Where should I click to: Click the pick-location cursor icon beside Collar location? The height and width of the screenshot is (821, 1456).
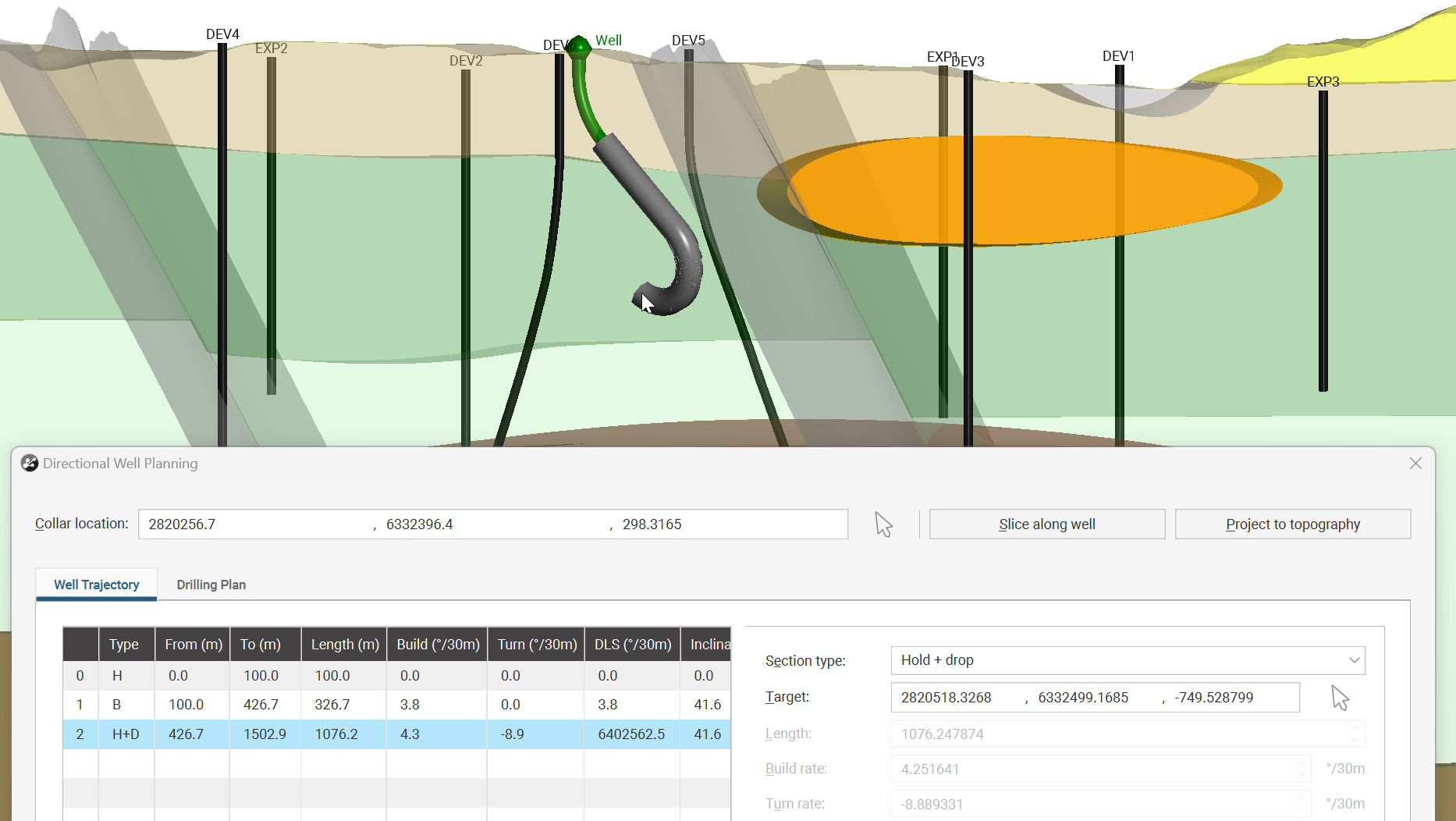pos(883,524)
